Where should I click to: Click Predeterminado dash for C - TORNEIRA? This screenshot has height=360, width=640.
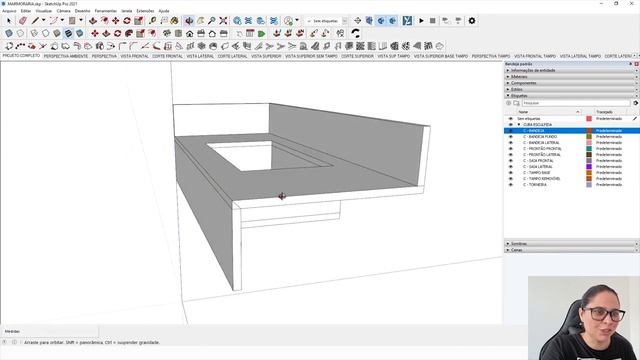609,184
